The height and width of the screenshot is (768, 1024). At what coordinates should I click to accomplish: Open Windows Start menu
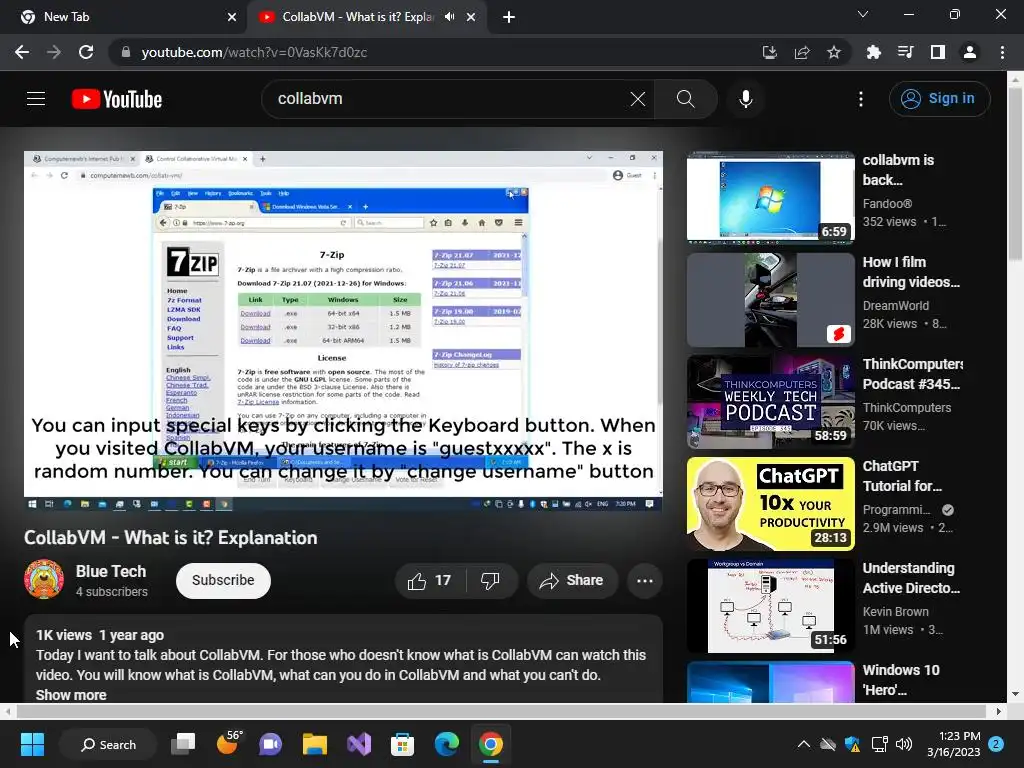(x=32, y=744)
